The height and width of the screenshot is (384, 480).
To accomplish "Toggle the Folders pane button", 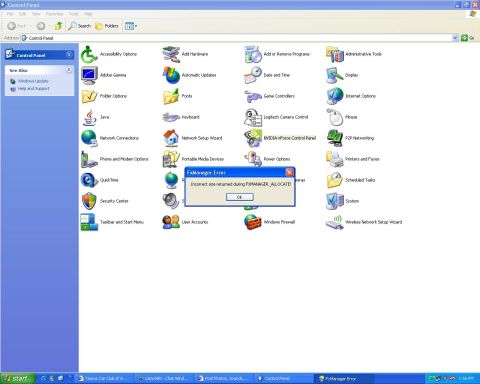I will [x=107, y=26].
